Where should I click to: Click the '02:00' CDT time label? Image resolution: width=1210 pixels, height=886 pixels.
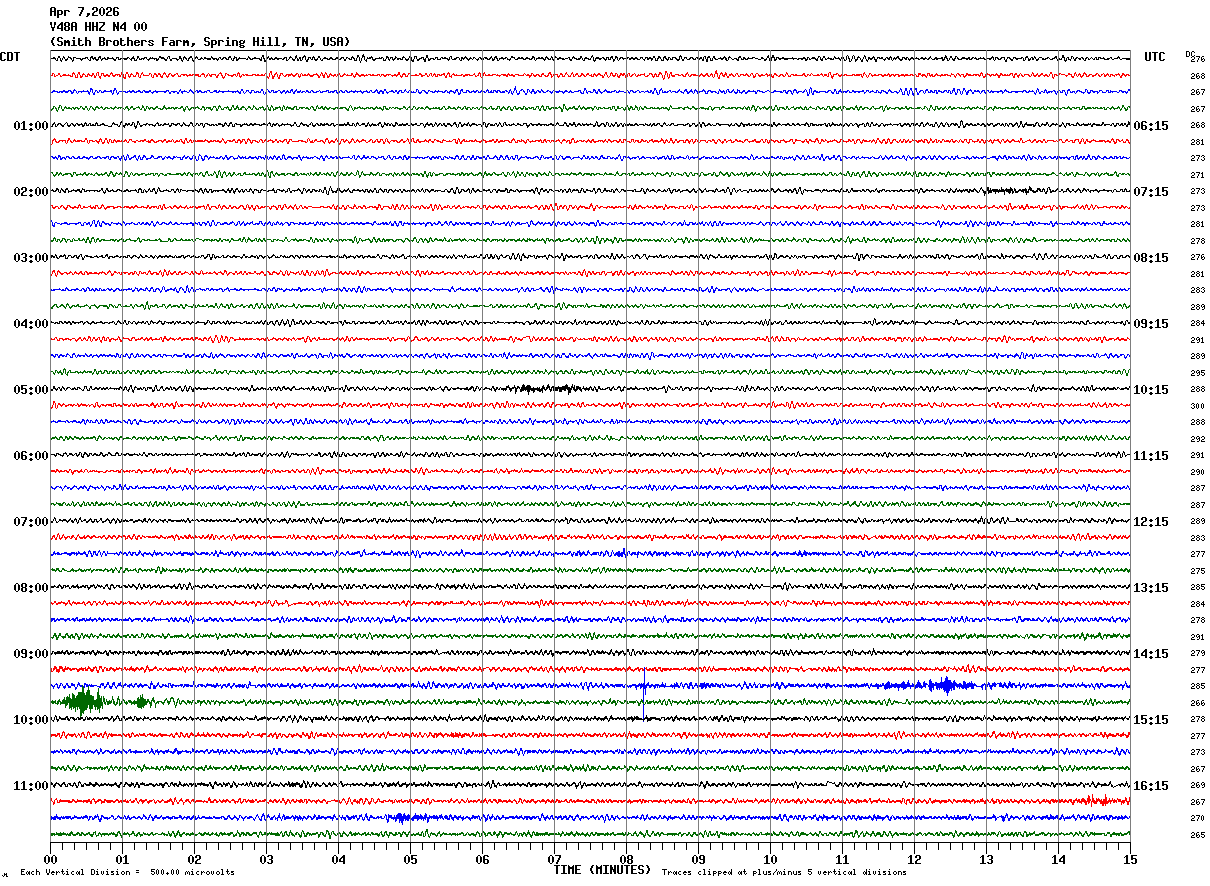(x=30, y=192)
